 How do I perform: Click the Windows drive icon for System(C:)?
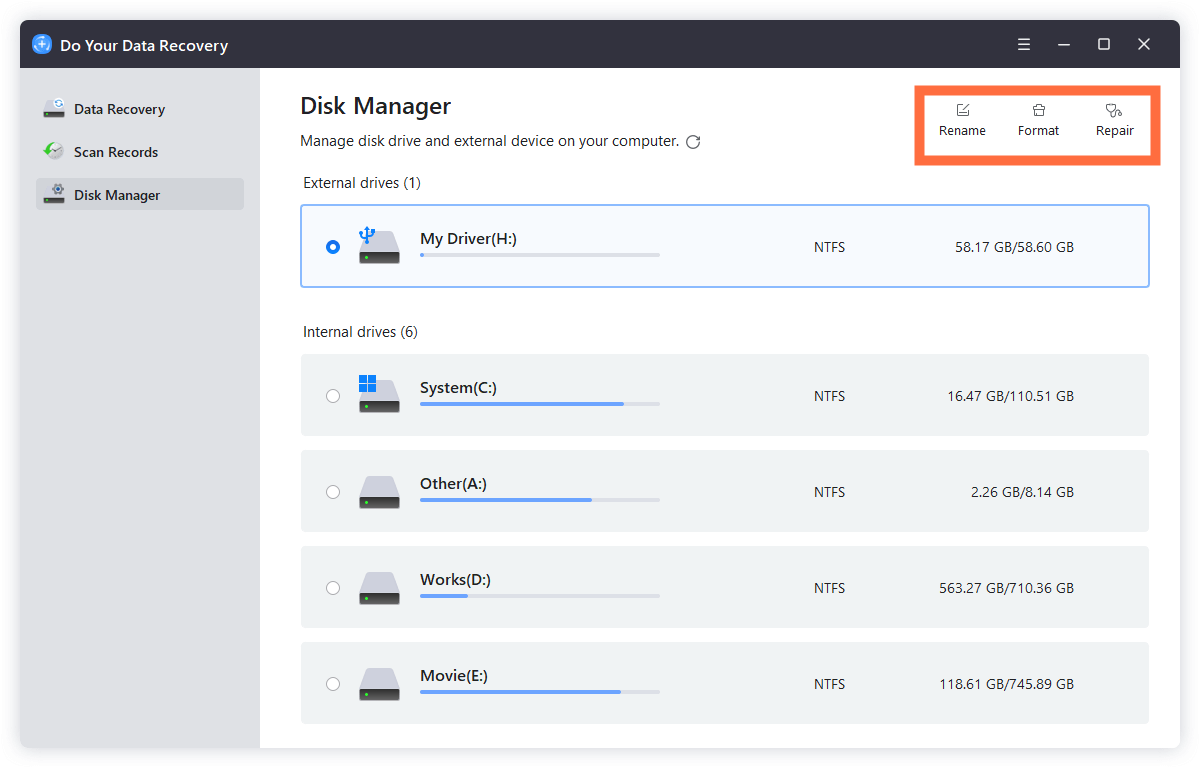tap(379, 395)
